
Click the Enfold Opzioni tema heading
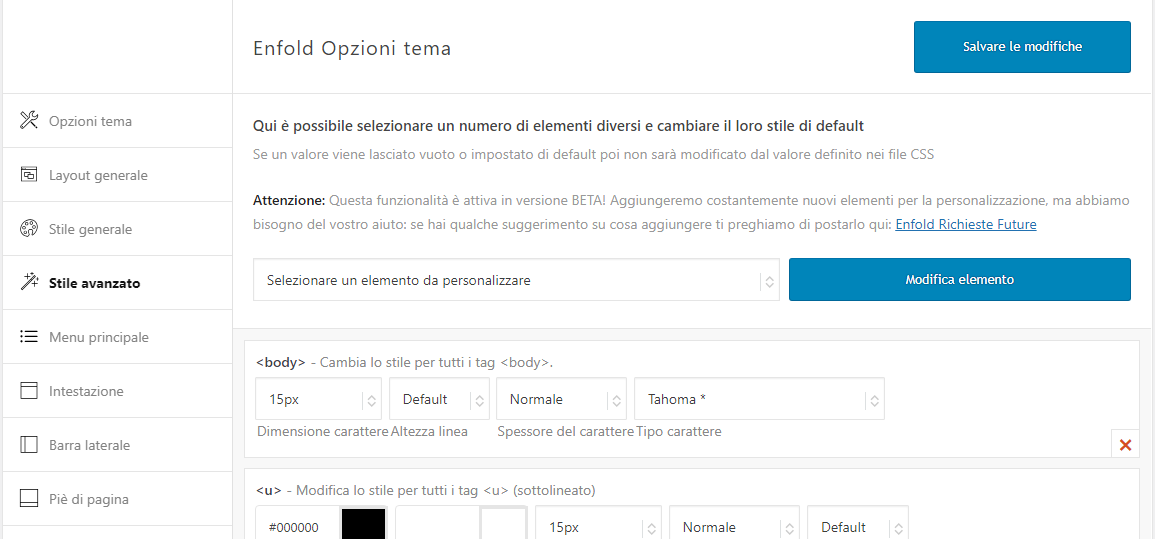click(x=352, y=49)
